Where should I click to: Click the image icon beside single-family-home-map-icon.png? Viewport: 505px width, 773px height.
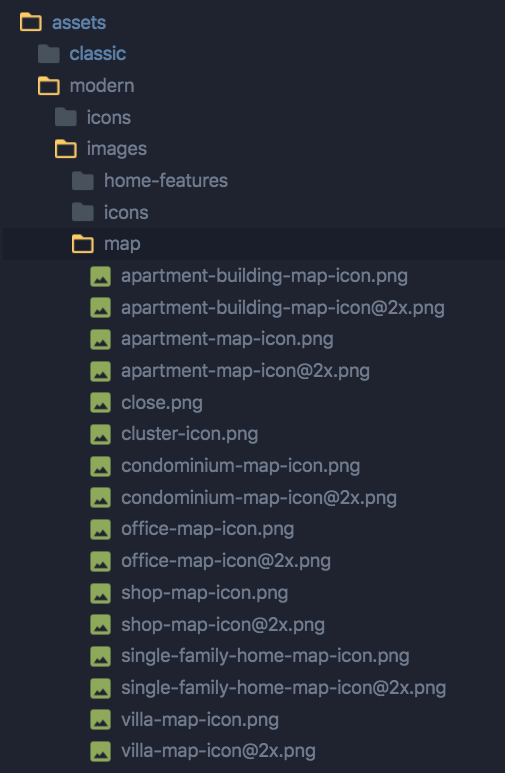[100, 657]
